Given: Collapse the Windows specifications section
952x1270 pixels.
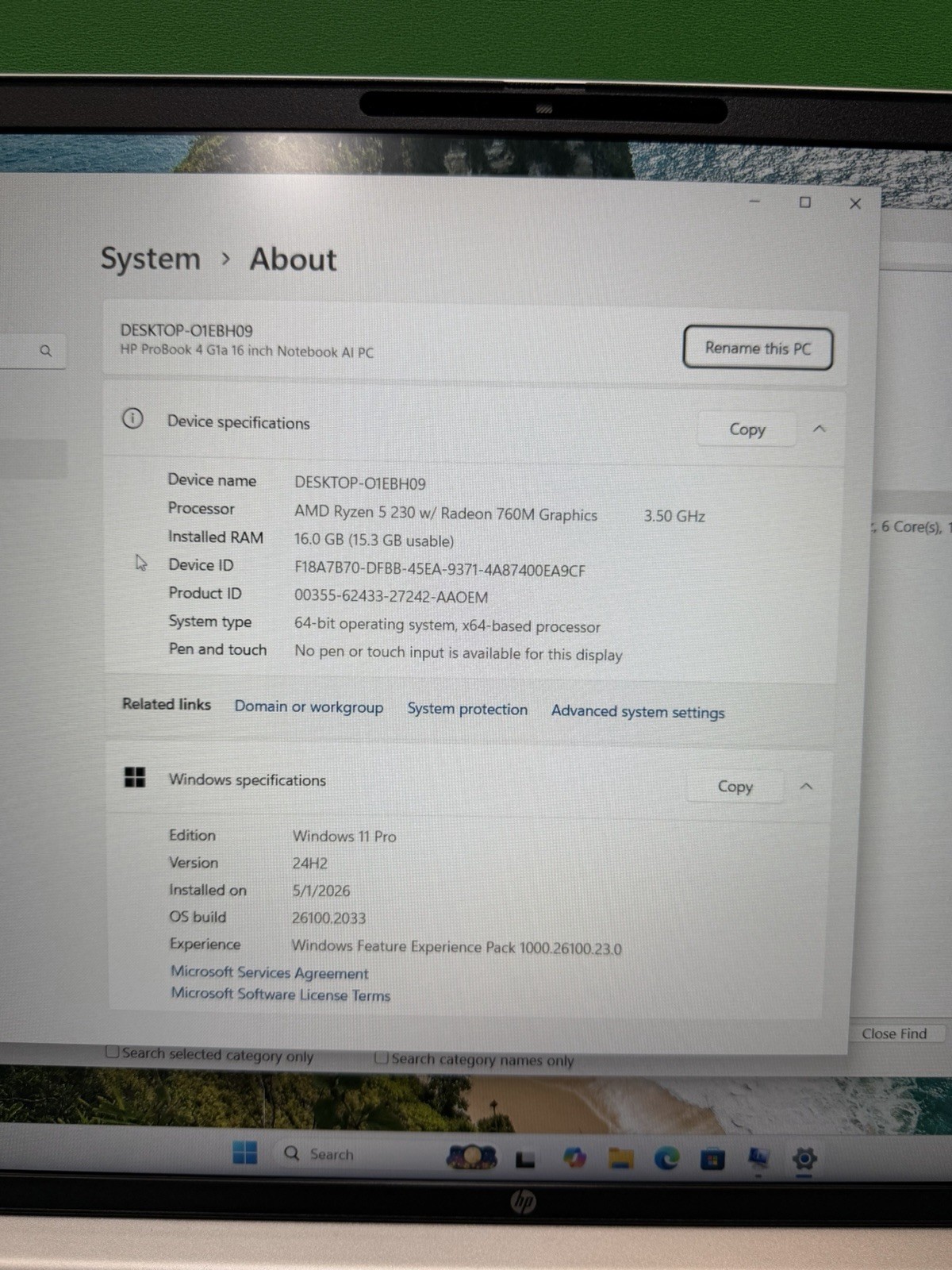Looking at the screenshot, I should (806, 787).
